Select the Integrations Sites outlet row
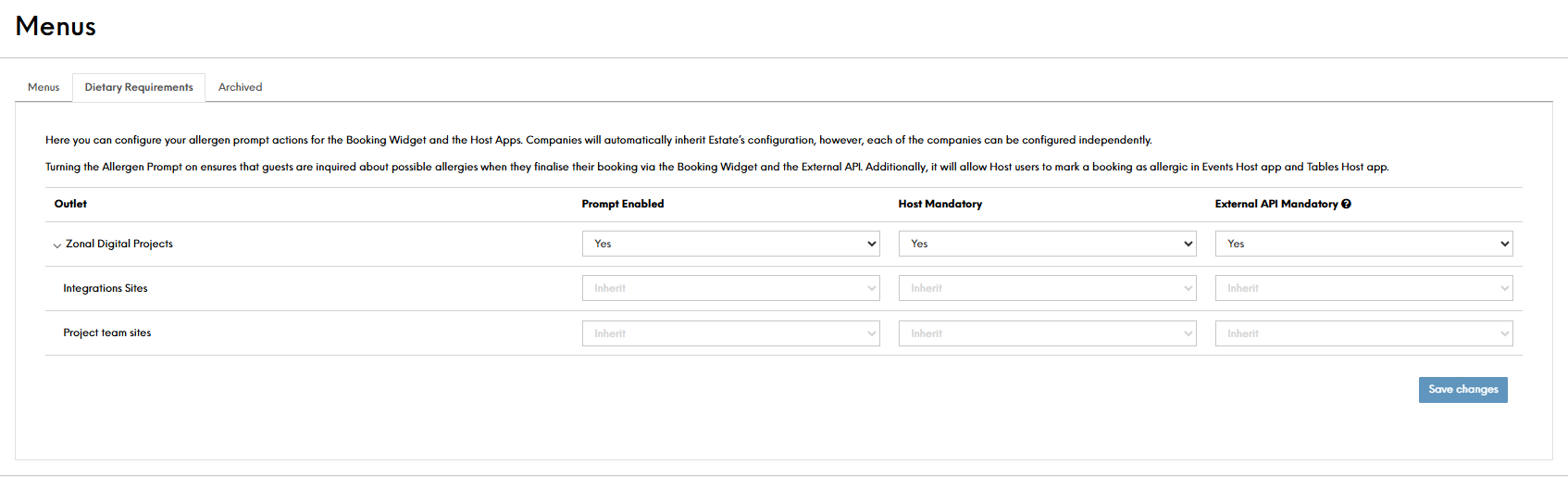Screen dimensions: 1568x477 pos(106,288)
